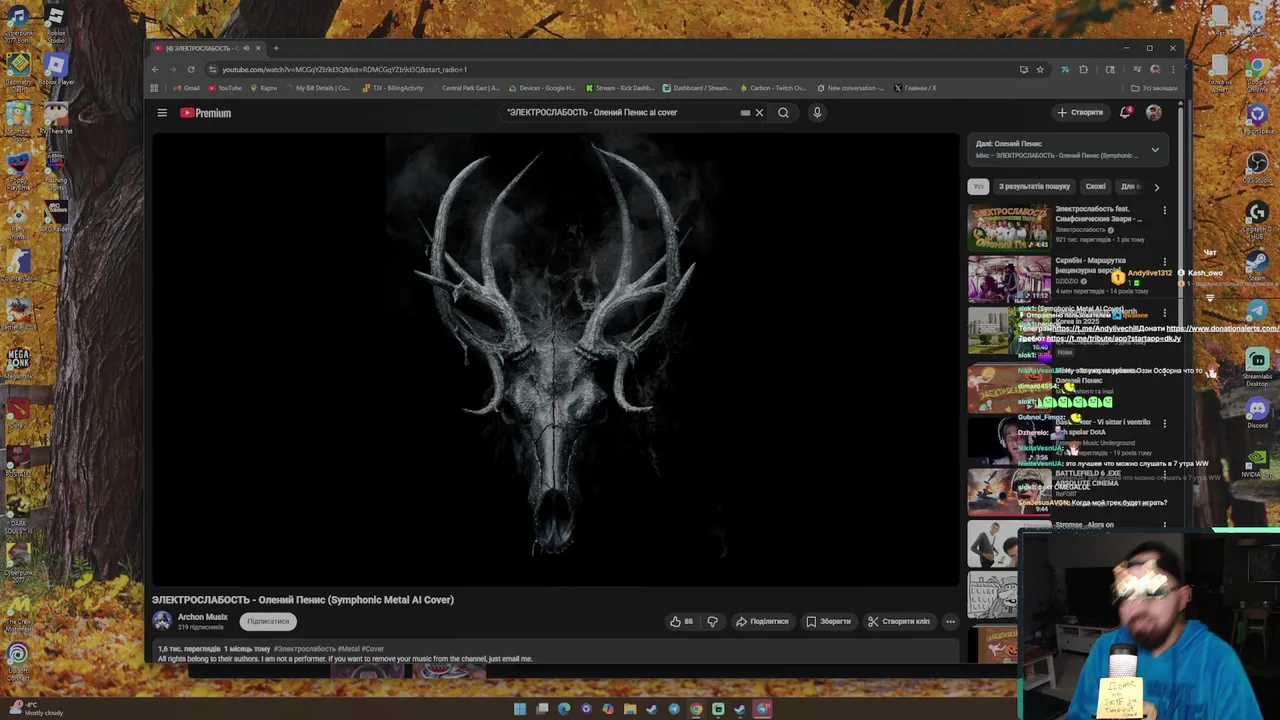The image size is (1280, 720).
Task: Show more filter chips with arrow
Action: click(1157, 187)
